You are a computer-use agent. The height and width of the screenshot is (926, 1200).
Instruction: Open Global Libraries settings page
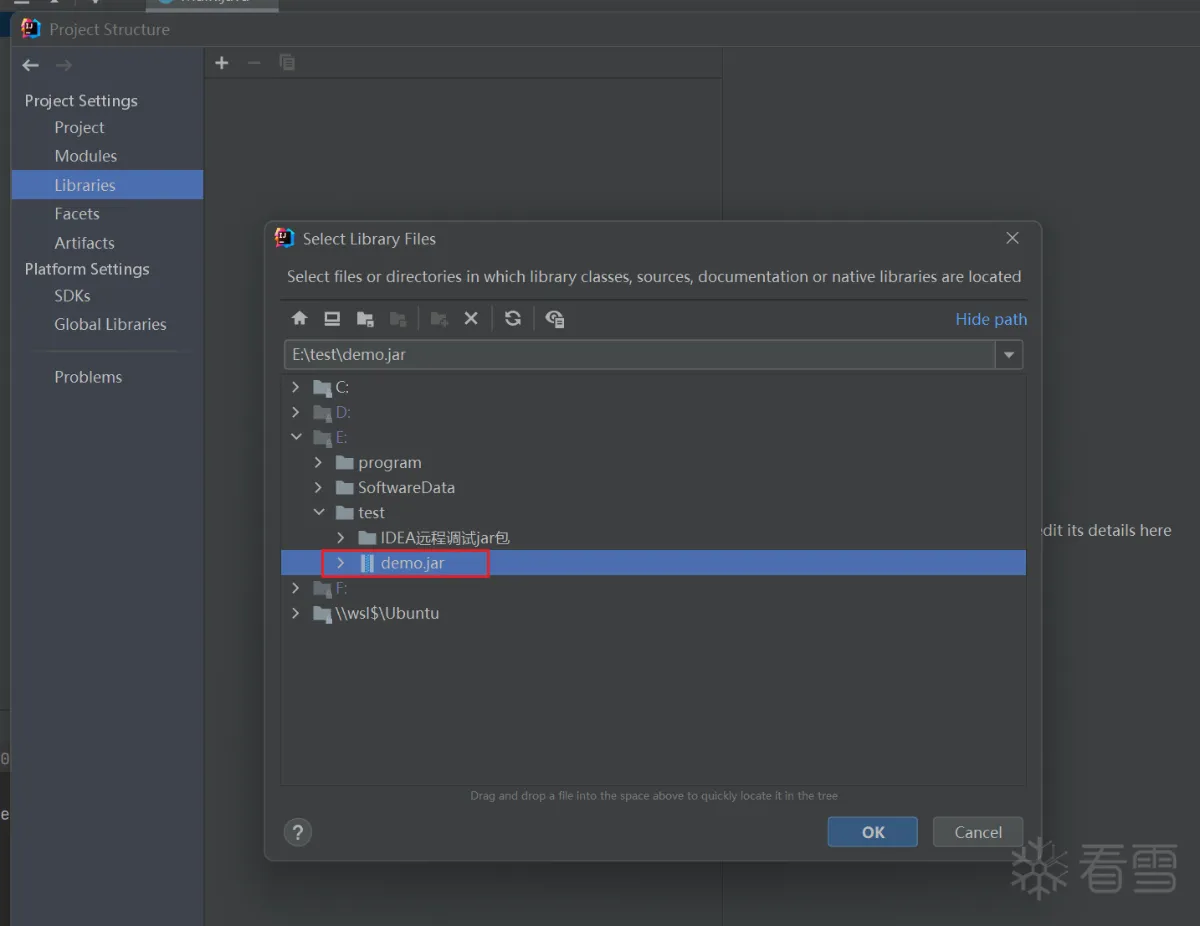tap(110, 324)
